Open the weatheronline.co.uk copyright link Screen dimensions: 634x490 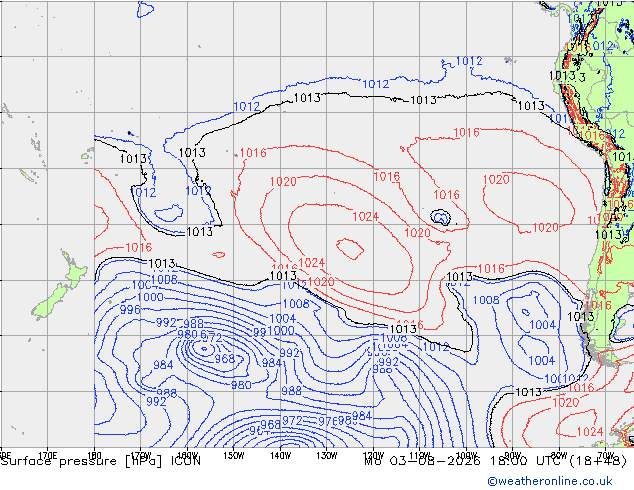549,481
